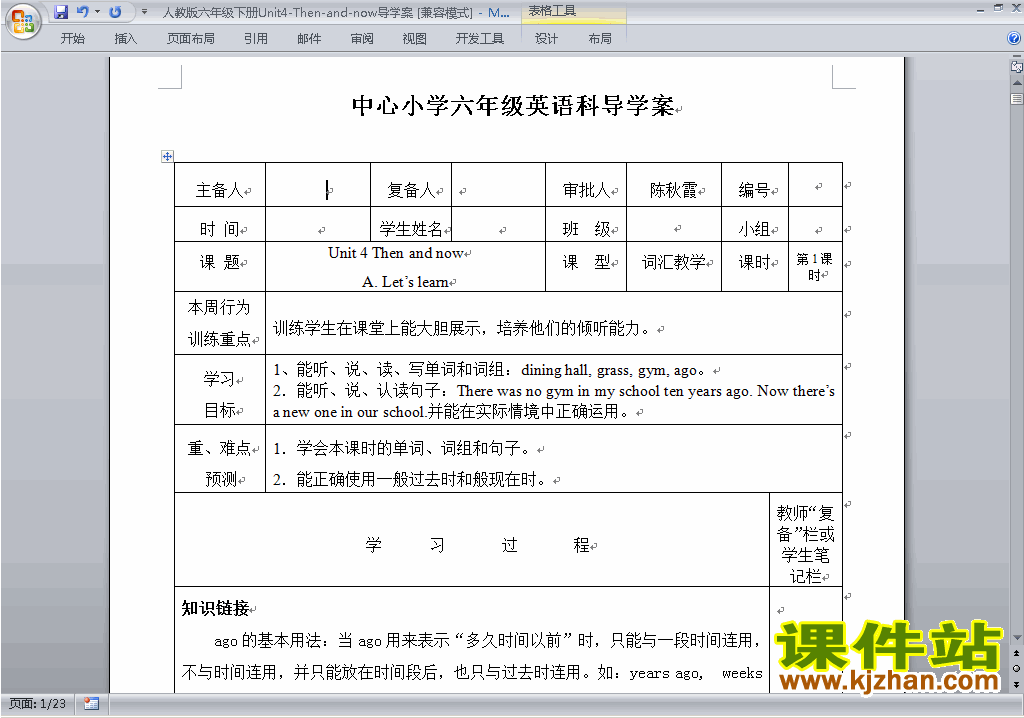Click the table move handle icon
The width and height of the screenshot is (1024, 718).
tap(167, 156)
